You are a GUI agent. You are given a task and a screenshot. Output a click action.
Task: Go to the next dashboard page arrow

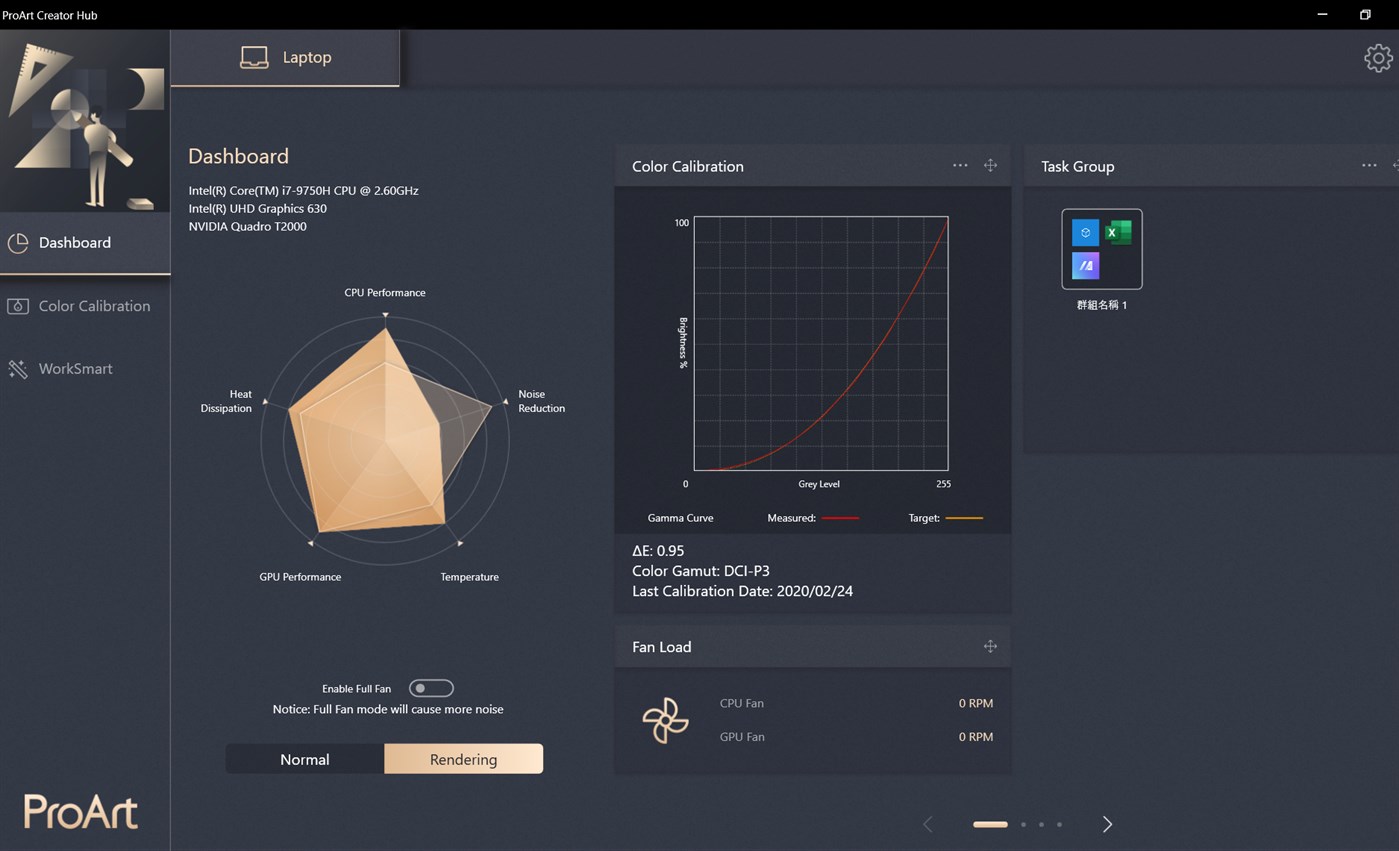(1107, 824)
